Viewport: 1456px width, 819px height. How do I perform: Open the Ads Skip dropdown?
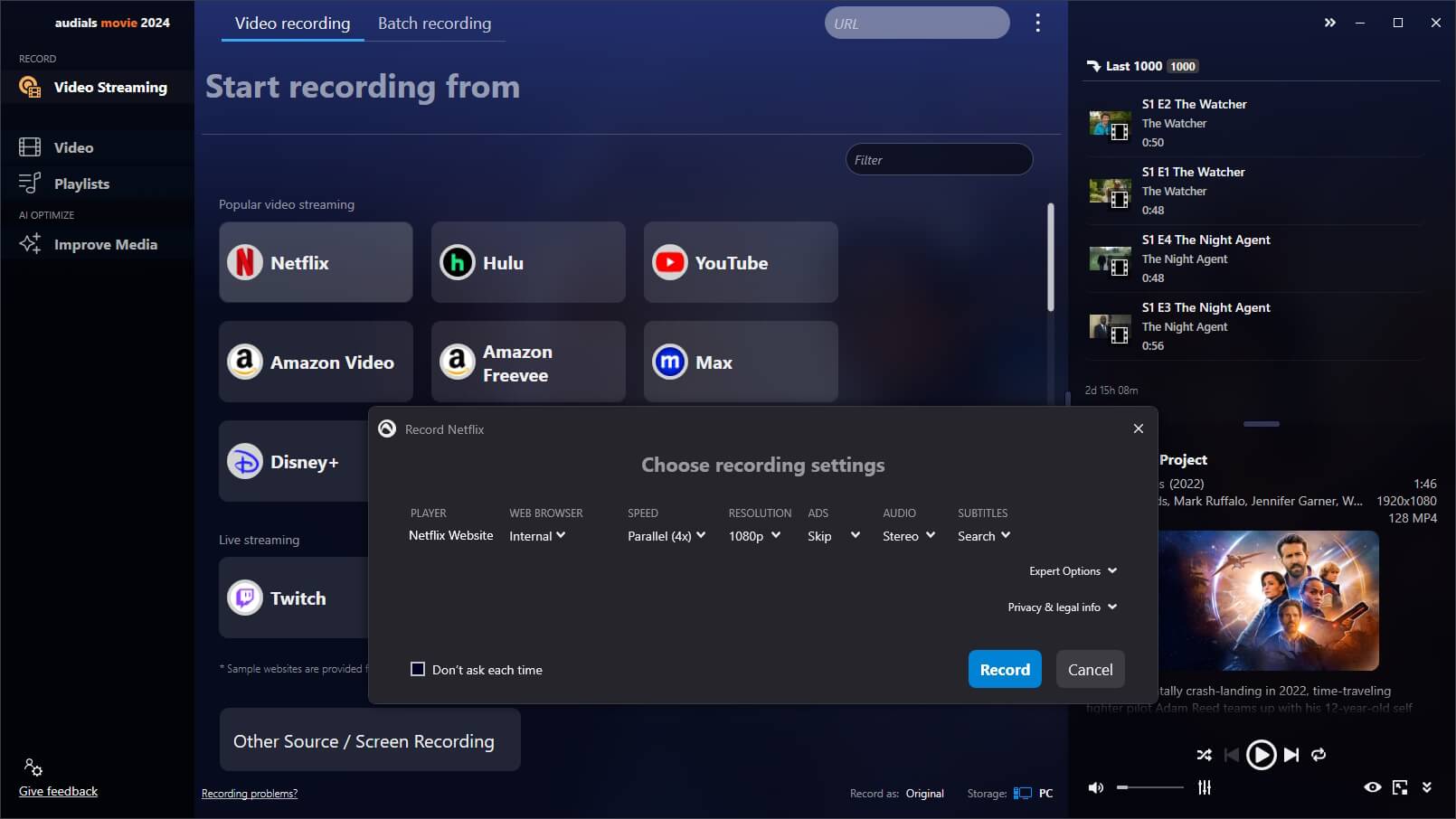pyautogui.click(x=834, y=536)
